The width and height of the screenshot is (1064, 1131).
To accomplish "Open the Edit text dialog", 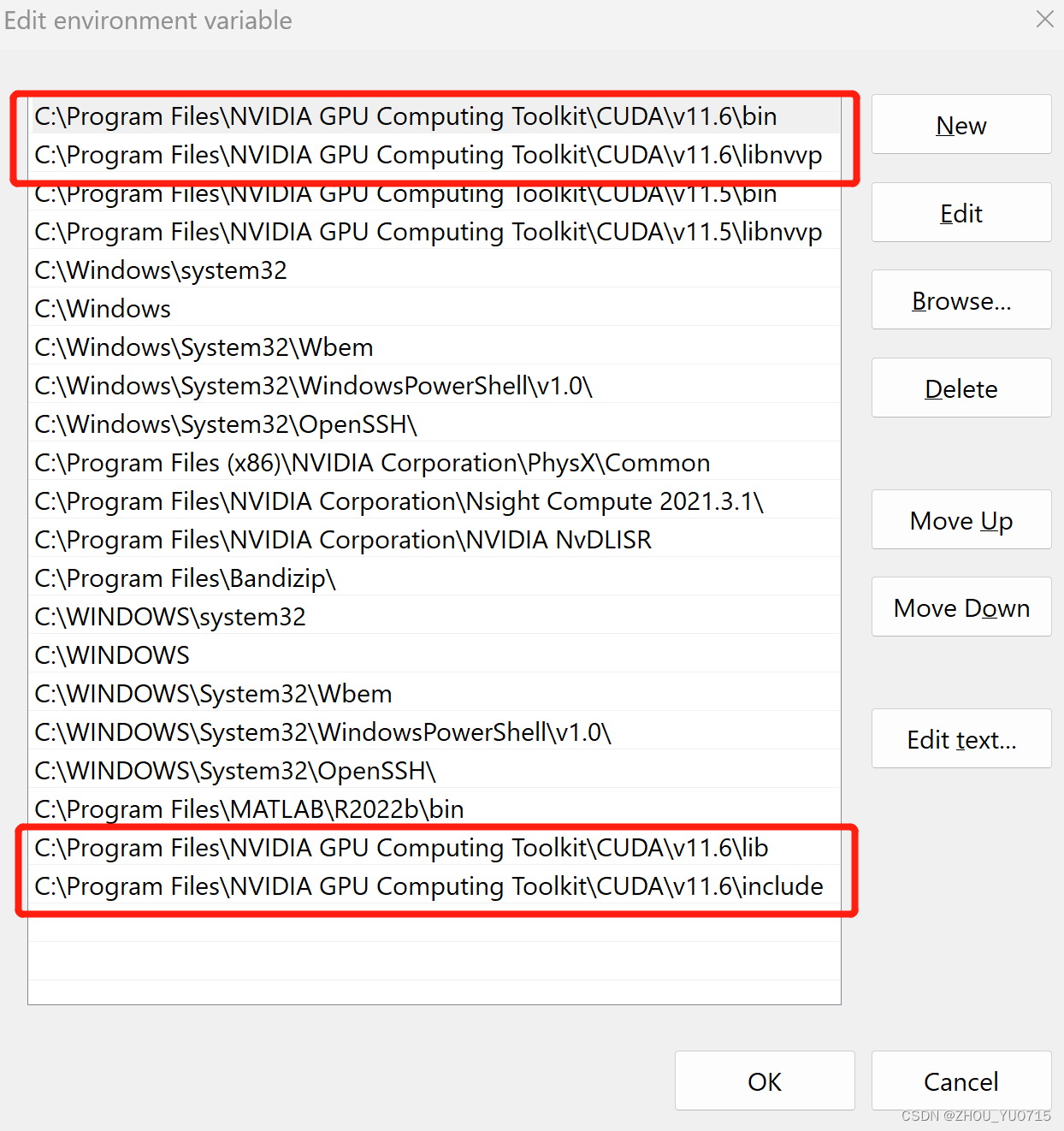I will click(x=961, y=738).
